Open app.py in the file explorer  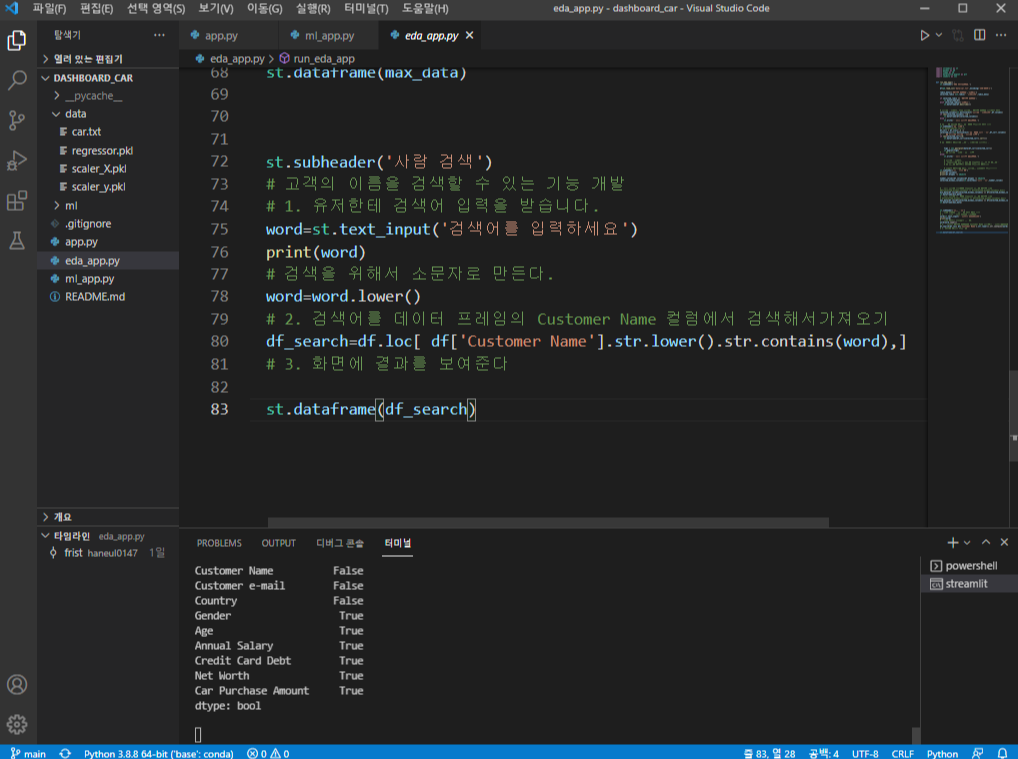pos(108,242)
